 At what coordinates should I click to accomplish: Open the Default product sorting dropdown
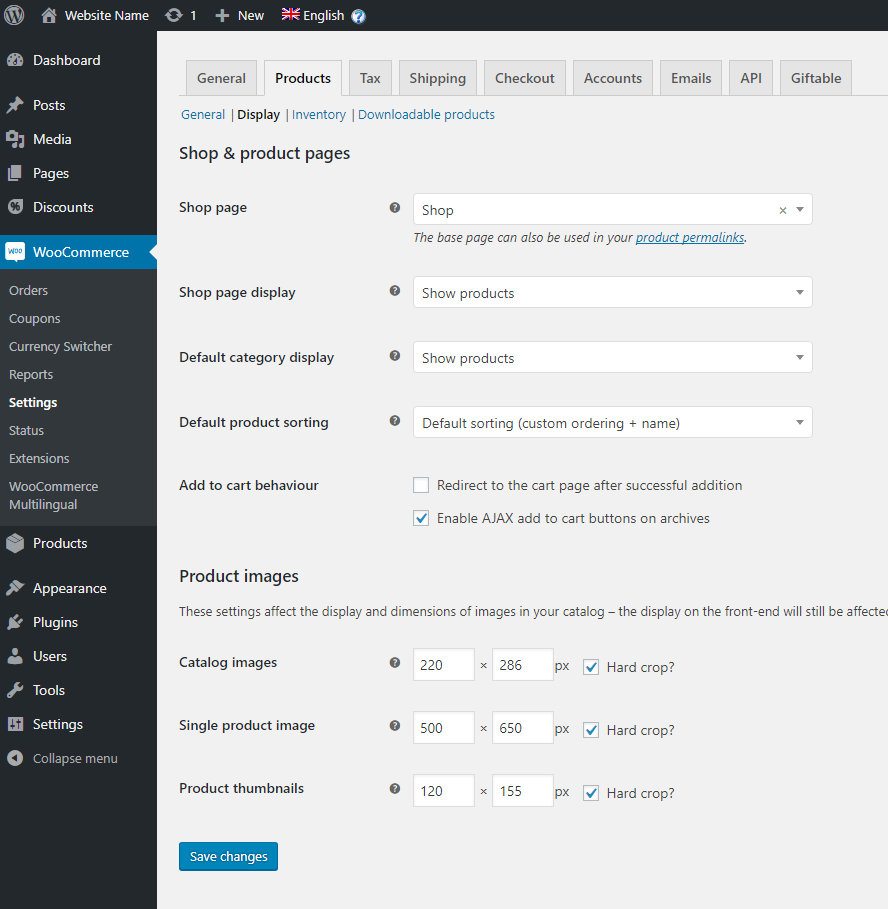pyautogui.click(x=612, y=423)
